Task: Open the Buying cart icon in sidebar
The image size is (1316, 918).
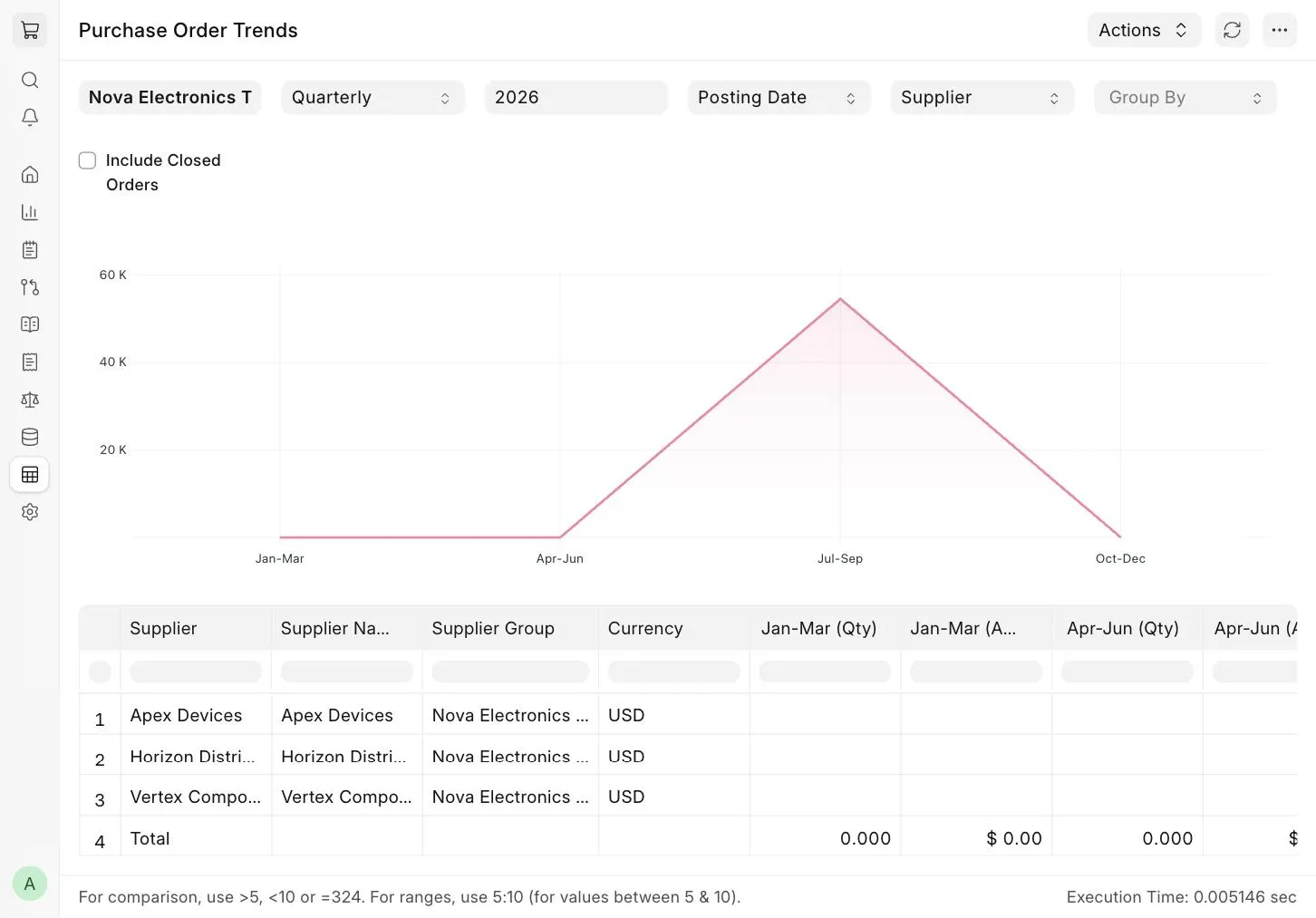Action: click(x=30, y=31)
